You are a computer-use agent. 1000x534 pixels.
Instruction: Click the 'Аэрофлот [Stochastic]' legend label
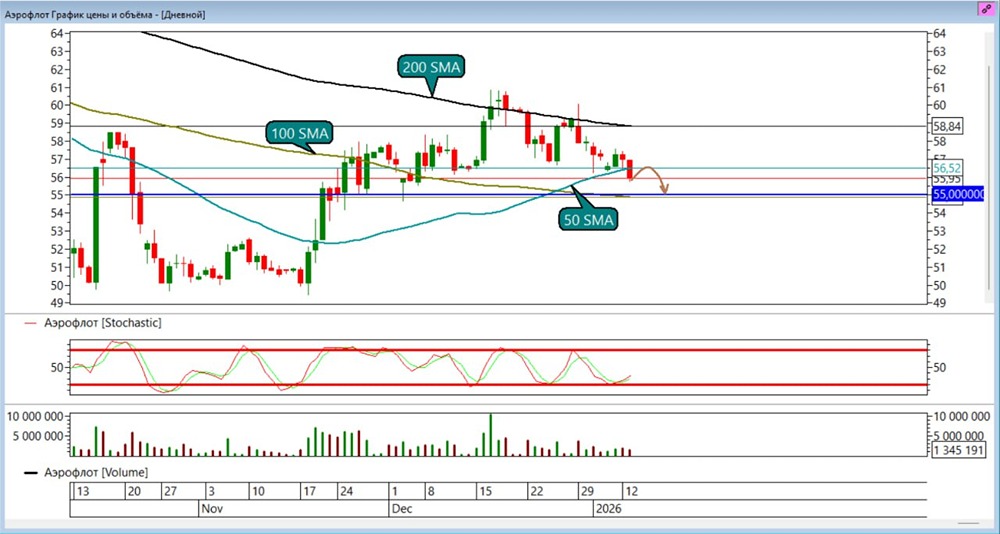coord(103,323)
